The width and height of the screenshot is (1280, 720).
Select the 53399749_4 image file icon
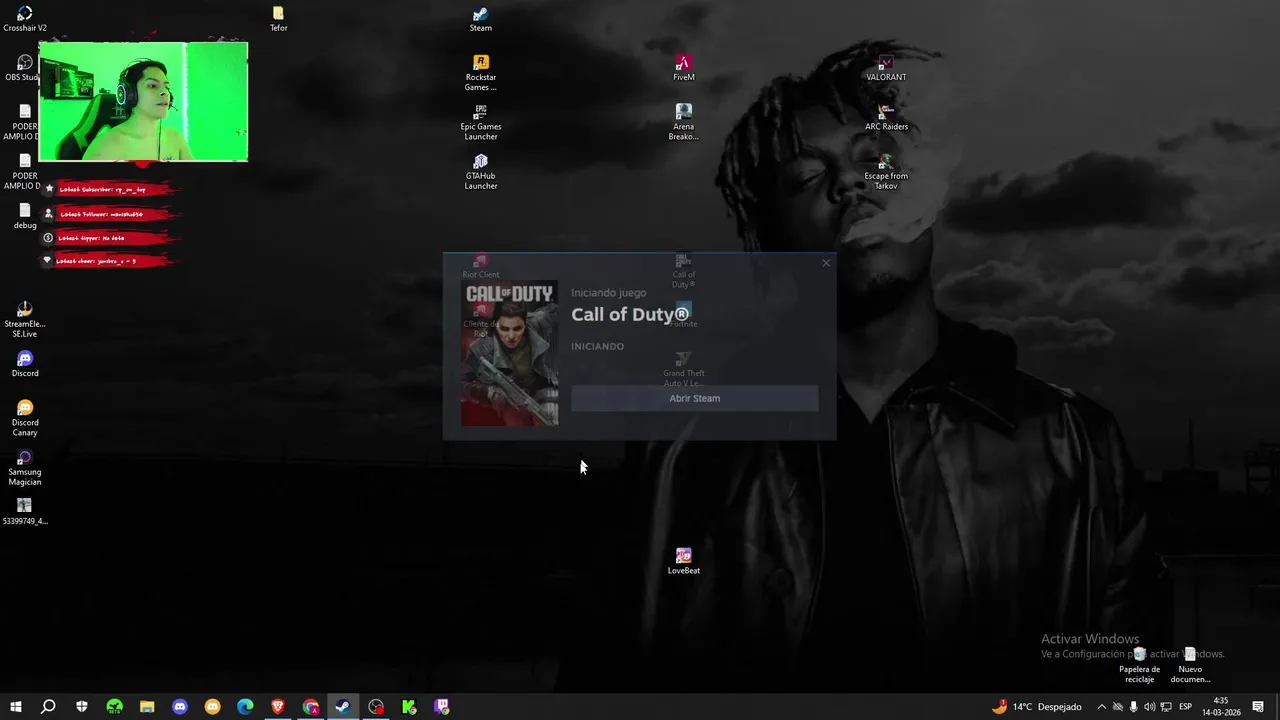pyautogui.click(x=25, y=512)
